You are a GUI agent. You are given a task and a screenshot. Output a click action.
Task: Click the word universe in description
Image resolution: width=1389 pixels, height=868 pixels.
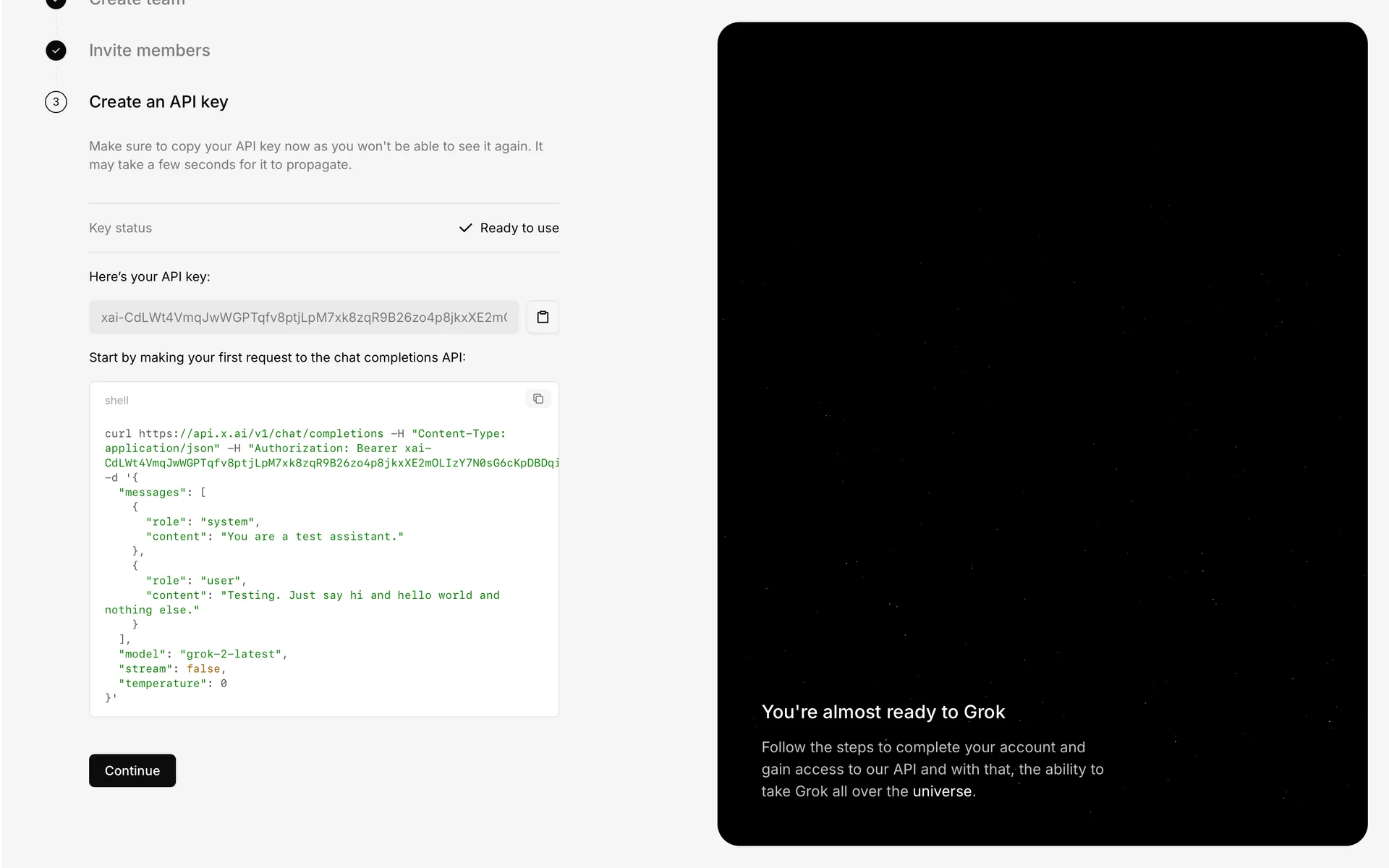point(942,791)
